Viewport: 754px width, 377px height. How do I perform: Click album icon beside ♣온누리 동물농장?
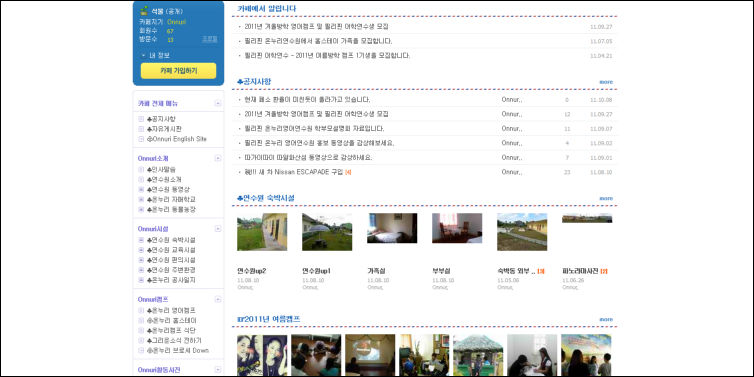coord(141,209)
